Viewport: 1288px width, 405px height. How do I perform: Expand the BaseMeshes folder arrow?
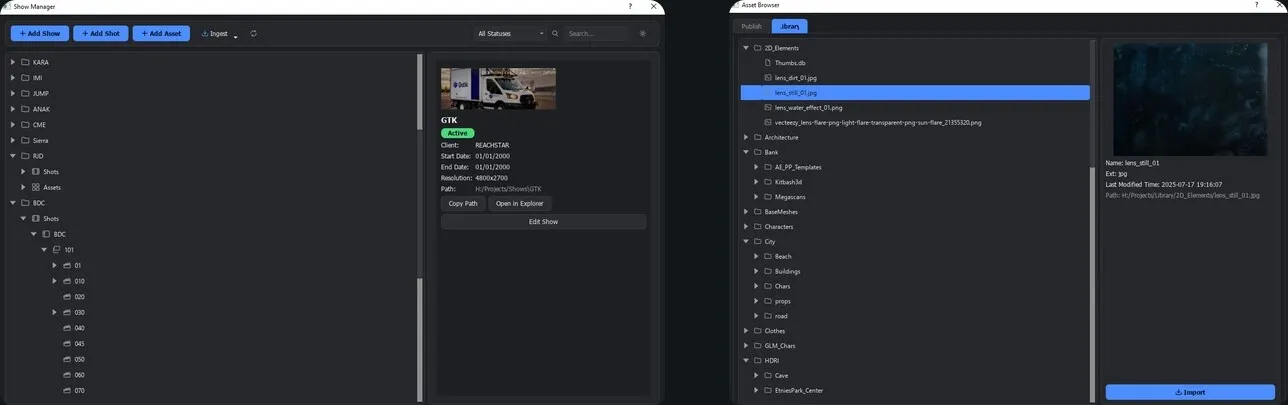[745, 212]
